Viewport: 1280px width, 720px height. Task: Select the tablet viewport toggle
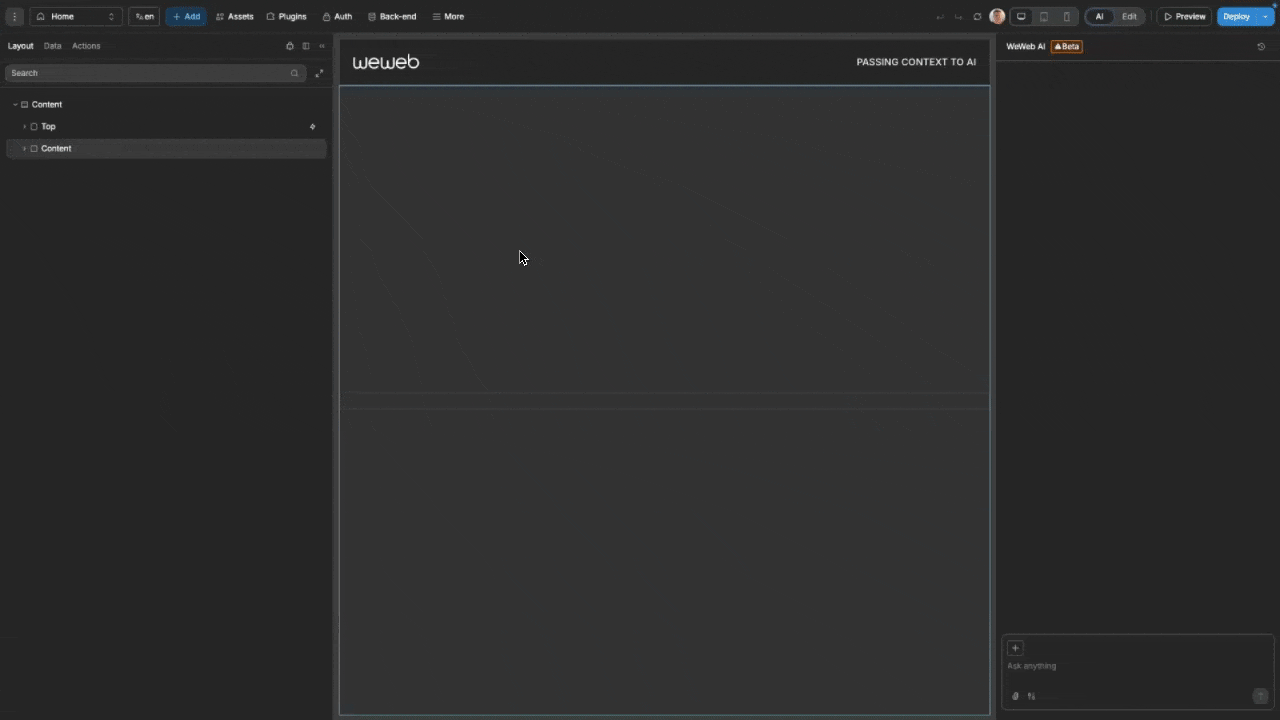click(1043, 16)
